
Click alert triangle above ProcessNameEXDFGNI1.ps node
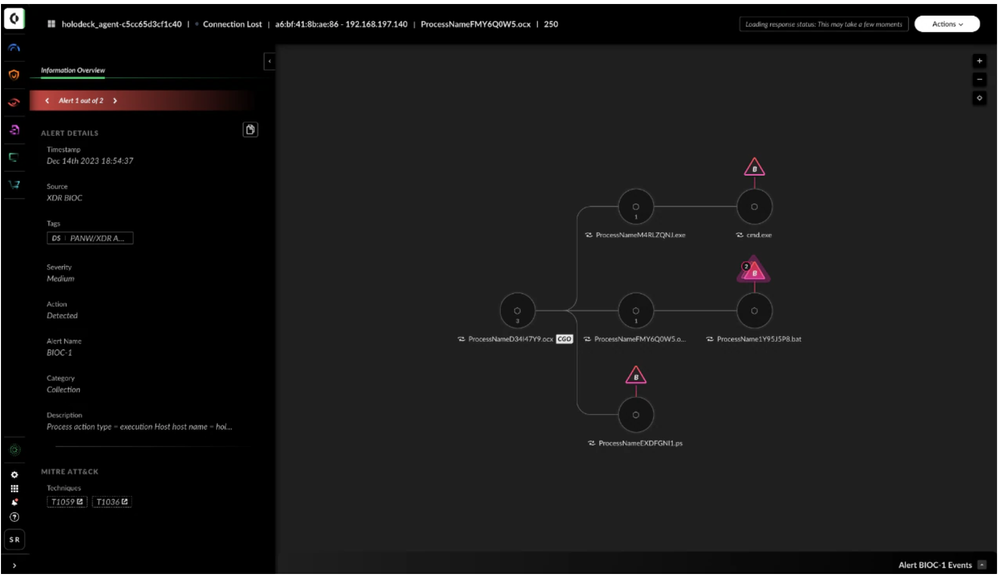pyautogui.click(x=636, y=376)
